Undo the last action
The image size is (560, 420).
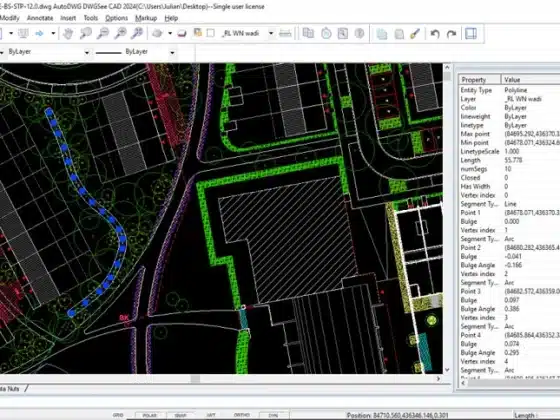(x=435, y=34)
